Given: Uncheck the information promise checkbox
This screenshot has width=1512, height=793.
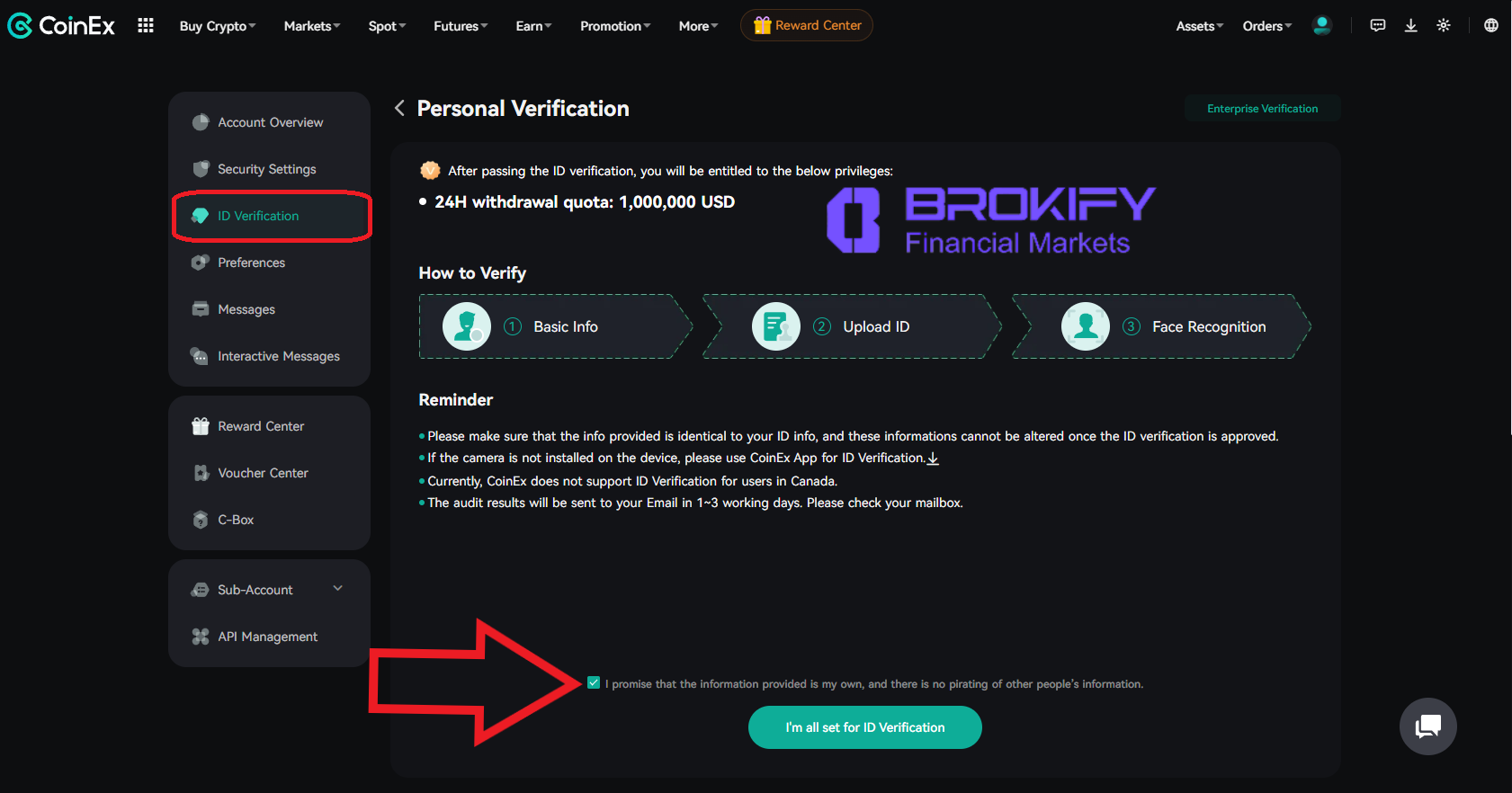Looking at the screenshot, I should 594,683.
